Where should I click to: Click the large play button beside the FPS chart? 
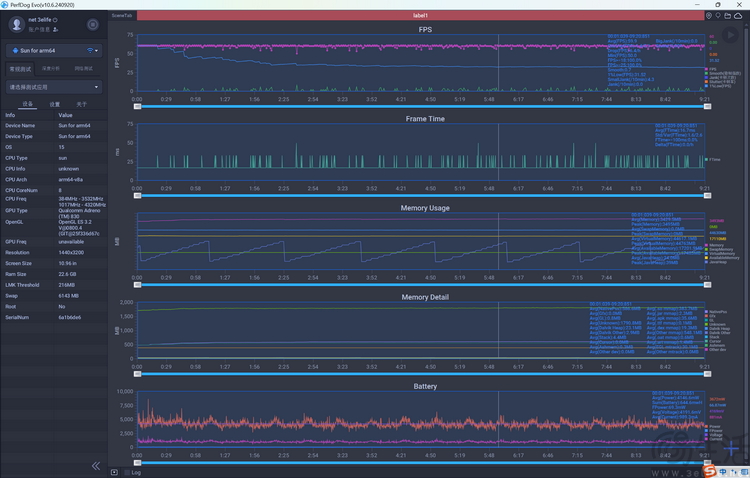coord(730,35)
